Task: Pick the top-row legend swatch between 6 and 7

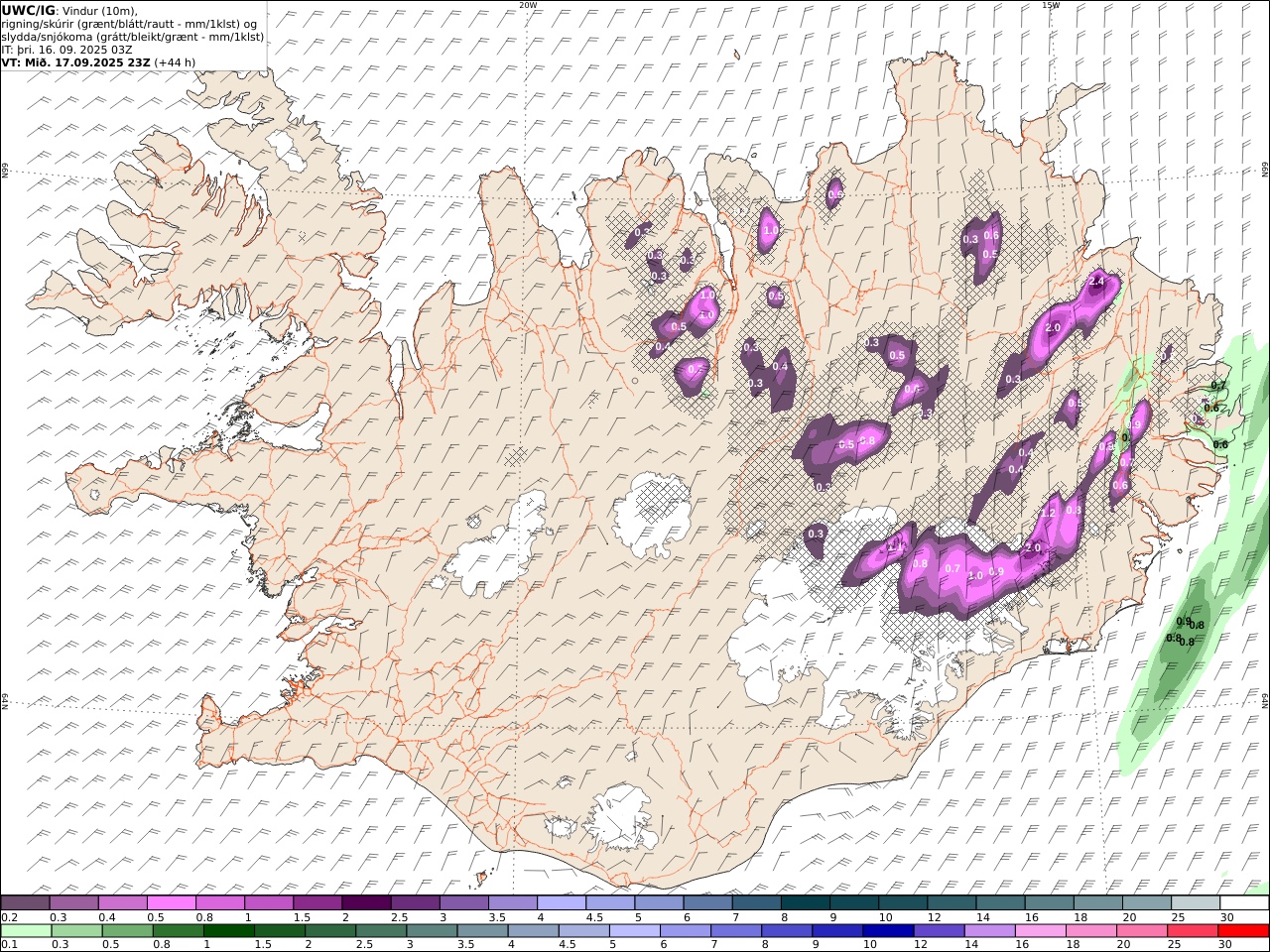Action: (707, 903)
